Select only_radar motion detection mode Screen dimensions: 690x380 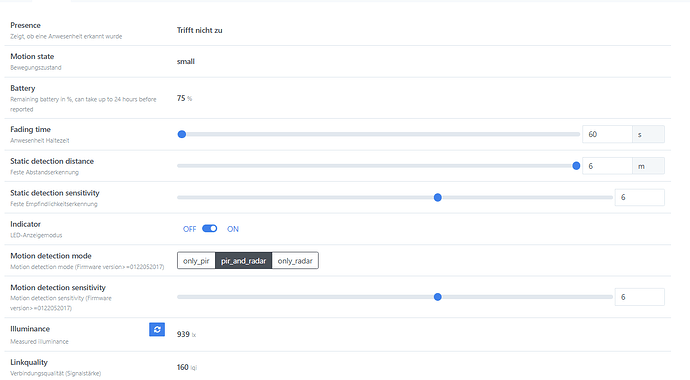pyautogui.click(x=295, y=260)
